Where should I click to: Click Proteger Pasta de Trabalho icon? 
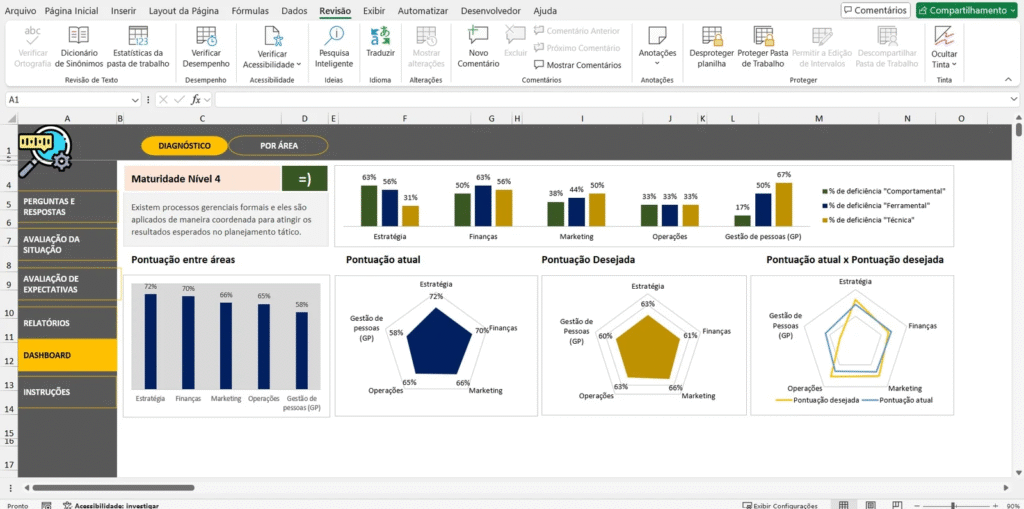click(762, 37)
